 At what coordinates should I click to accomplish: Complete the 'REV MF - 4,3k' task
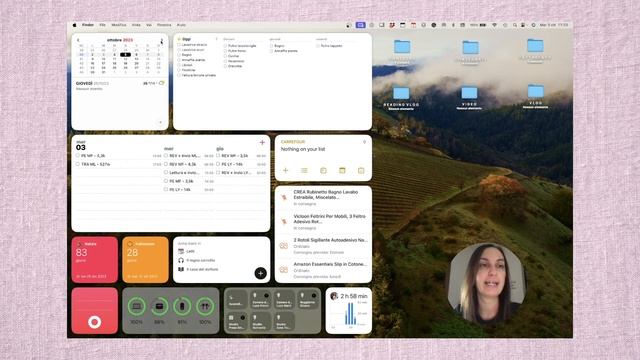click(x=166, y=164)
